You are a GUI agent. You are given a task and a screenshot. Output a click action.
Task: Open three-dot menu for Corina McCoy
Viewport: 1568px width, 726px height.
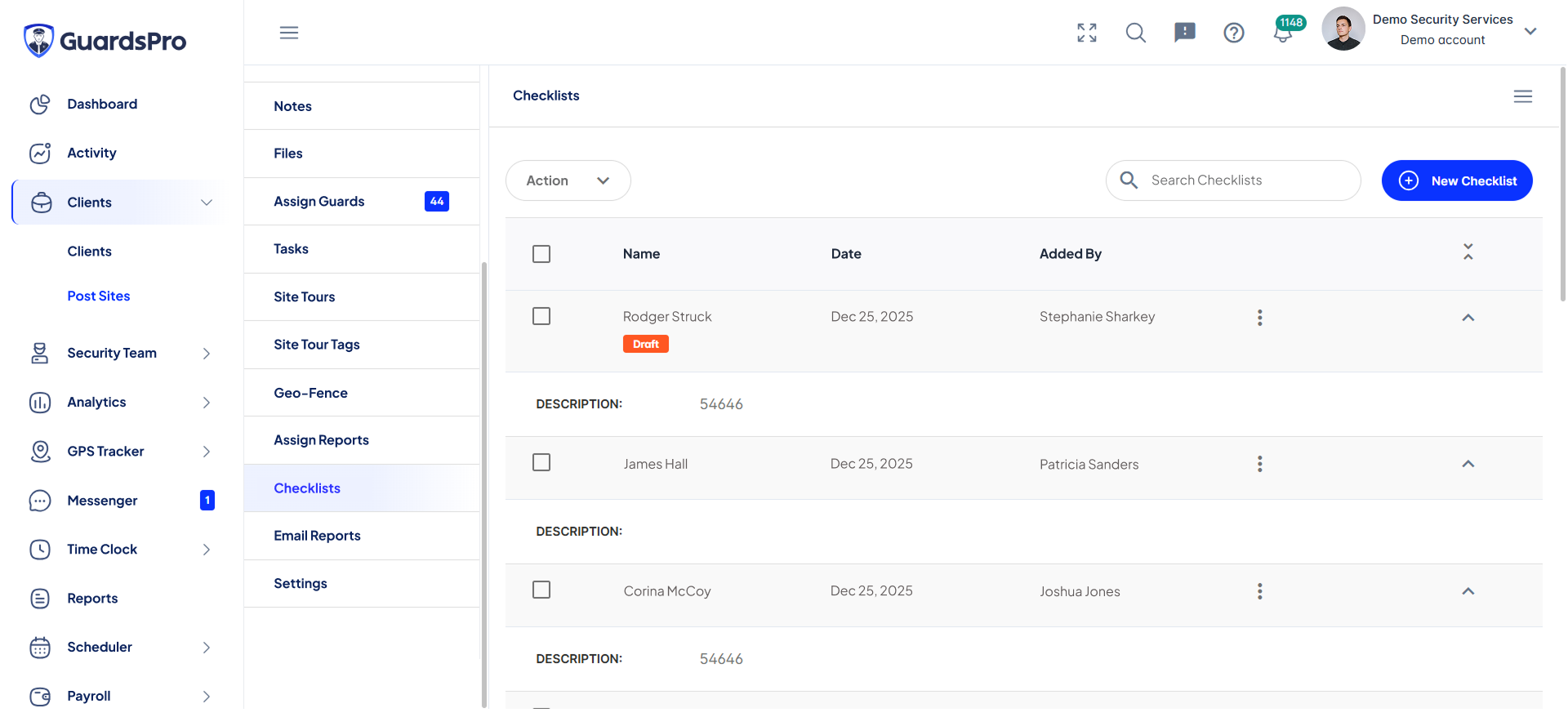tap(1259, 591)
